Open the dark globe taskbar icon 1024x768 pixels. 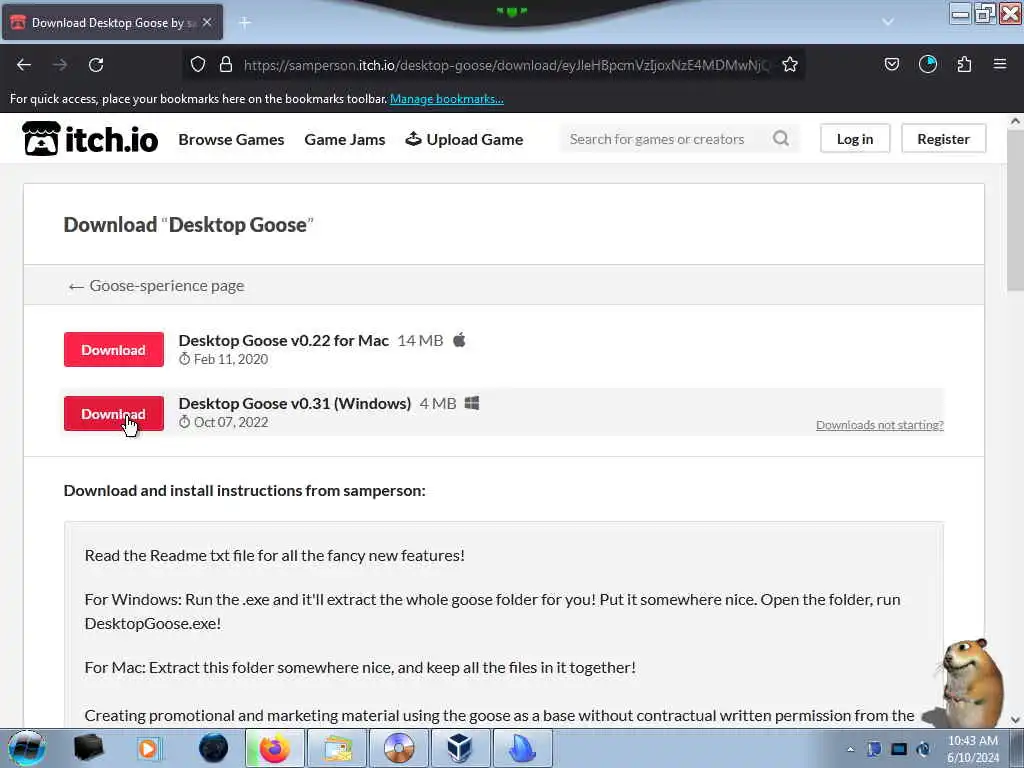click(x=213, y=748)
